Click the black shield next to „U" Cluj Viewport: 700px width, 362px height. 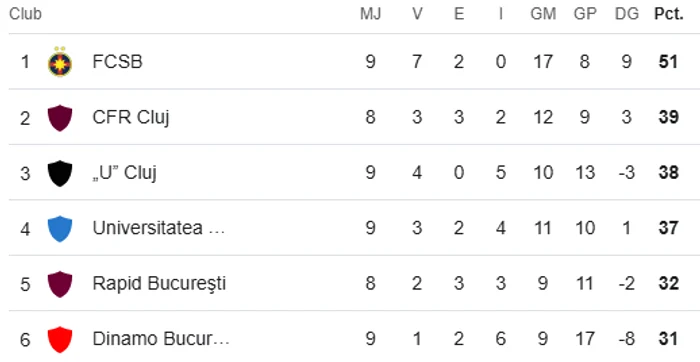(60, 173)
